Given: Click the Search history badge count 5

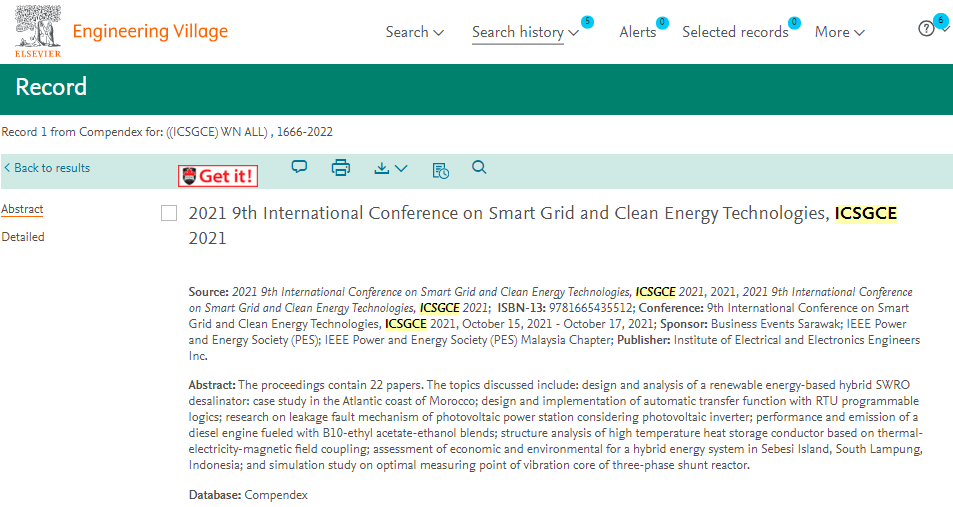Looking at the screenshot, I should click(587, 22).
